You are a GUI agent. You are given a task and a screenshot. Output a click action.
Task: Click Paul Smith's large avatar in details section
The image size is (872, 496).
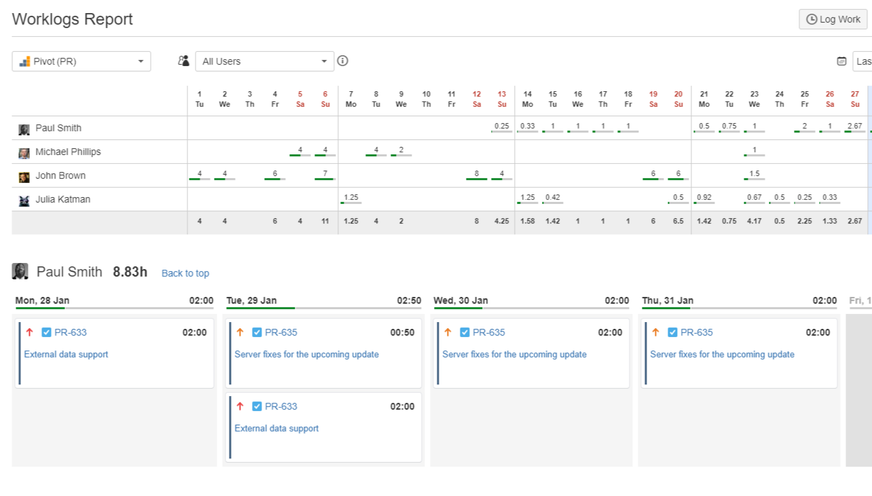[20, 271]
